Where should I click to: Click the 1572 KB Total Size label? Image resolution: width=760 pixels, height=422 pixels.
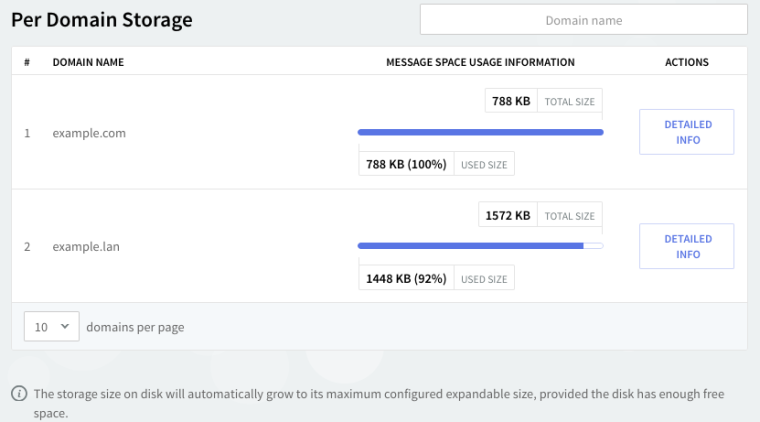coord(540,215)
